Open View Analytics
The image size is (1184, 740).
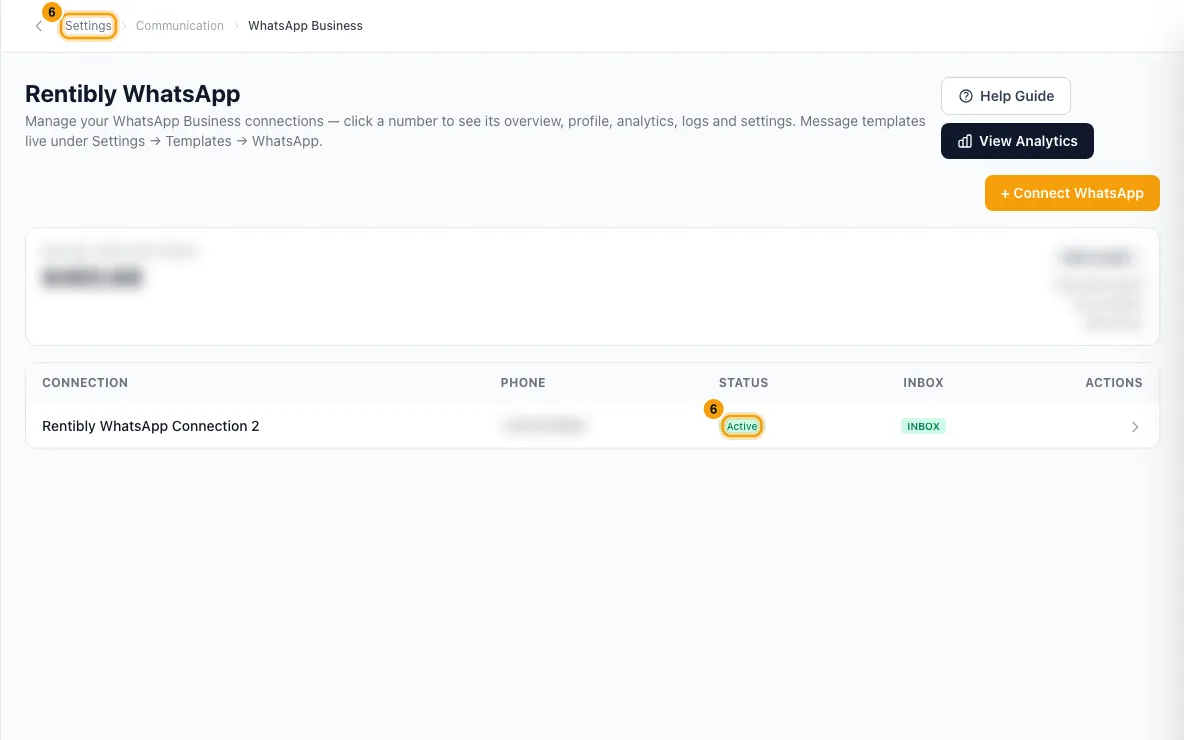[x=1017, y=141]
